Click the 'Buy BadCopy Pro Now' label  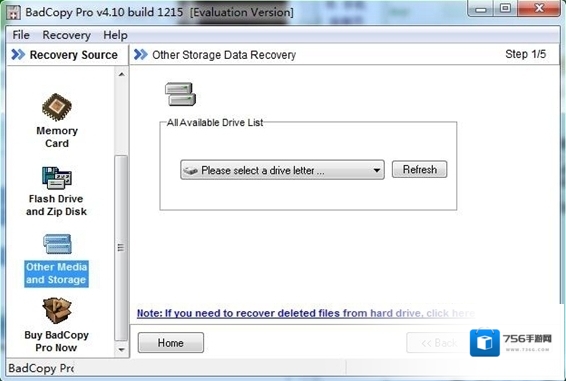tap(56, 341)
